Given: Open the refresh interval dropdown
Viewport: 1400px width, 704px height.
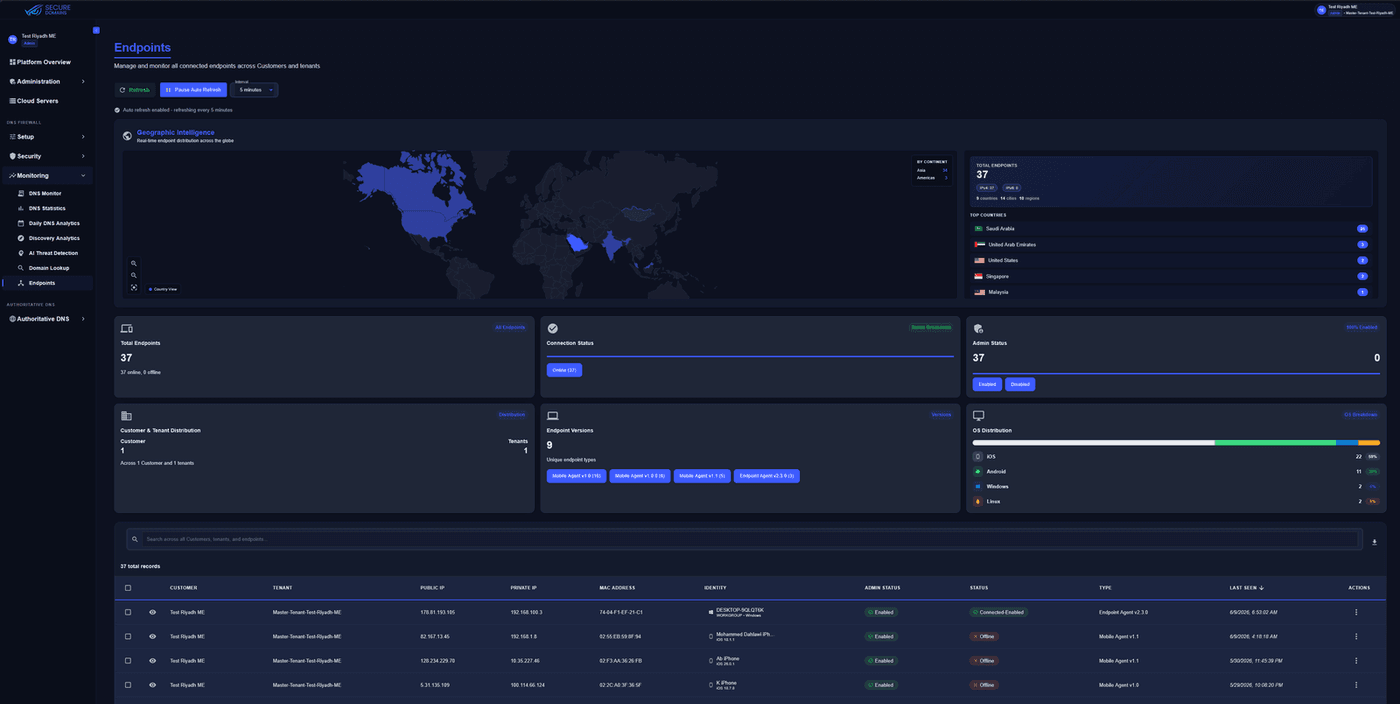Looking at the screenshot, I should [254, 90].
